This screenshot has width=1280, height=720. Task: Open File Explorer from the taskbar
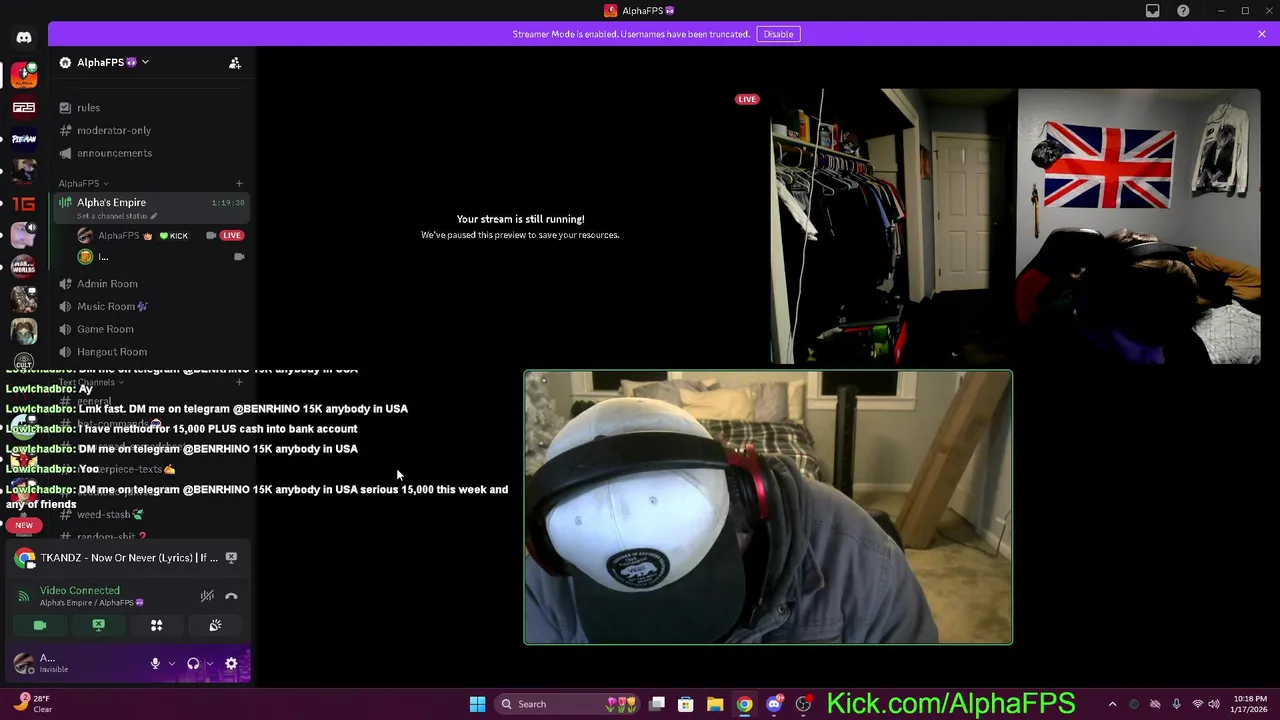point(715,704)
